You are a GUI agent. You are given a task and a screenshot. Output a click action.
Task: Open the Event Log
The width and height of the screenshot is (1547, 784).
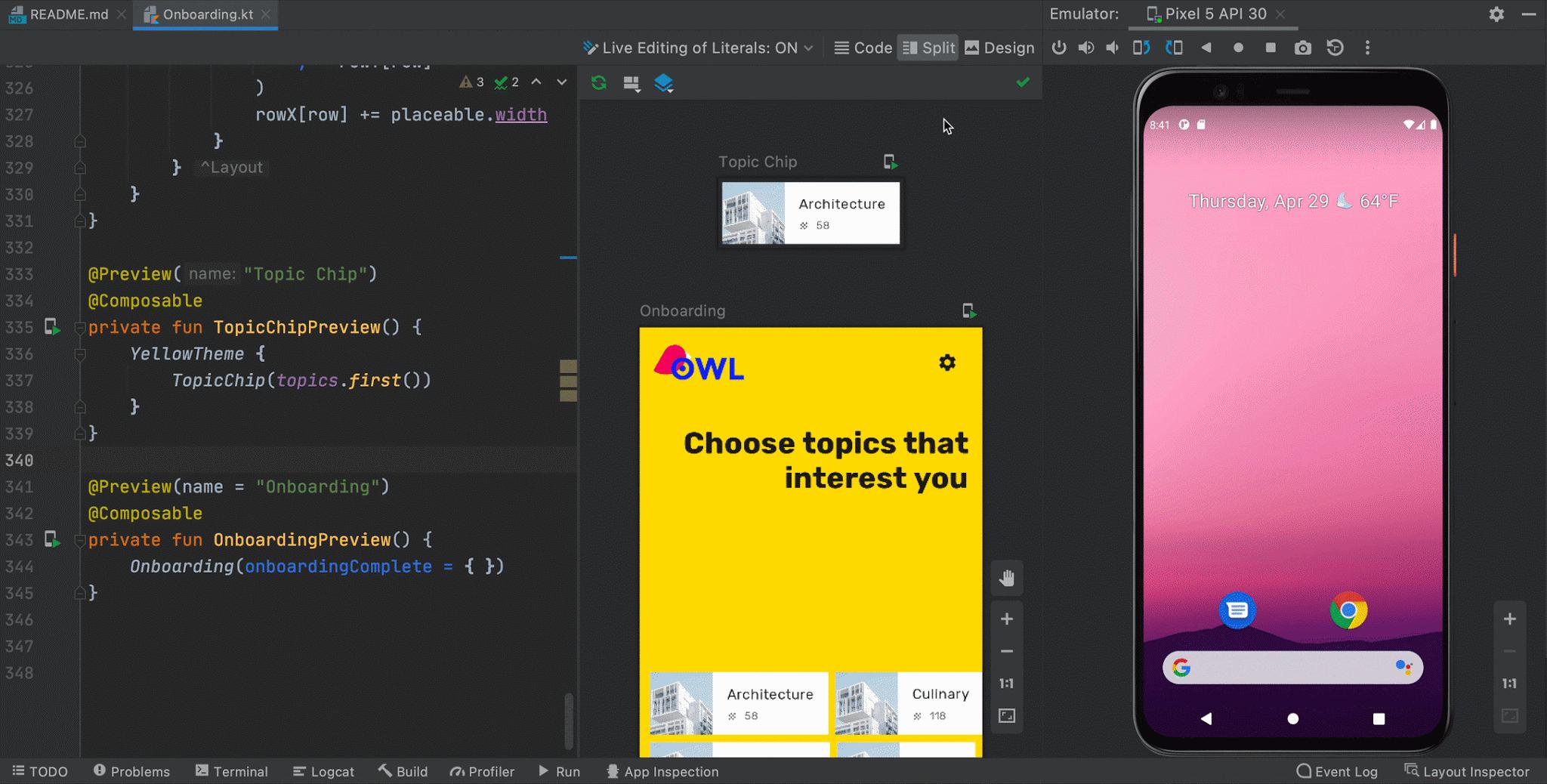point(1337,771)
